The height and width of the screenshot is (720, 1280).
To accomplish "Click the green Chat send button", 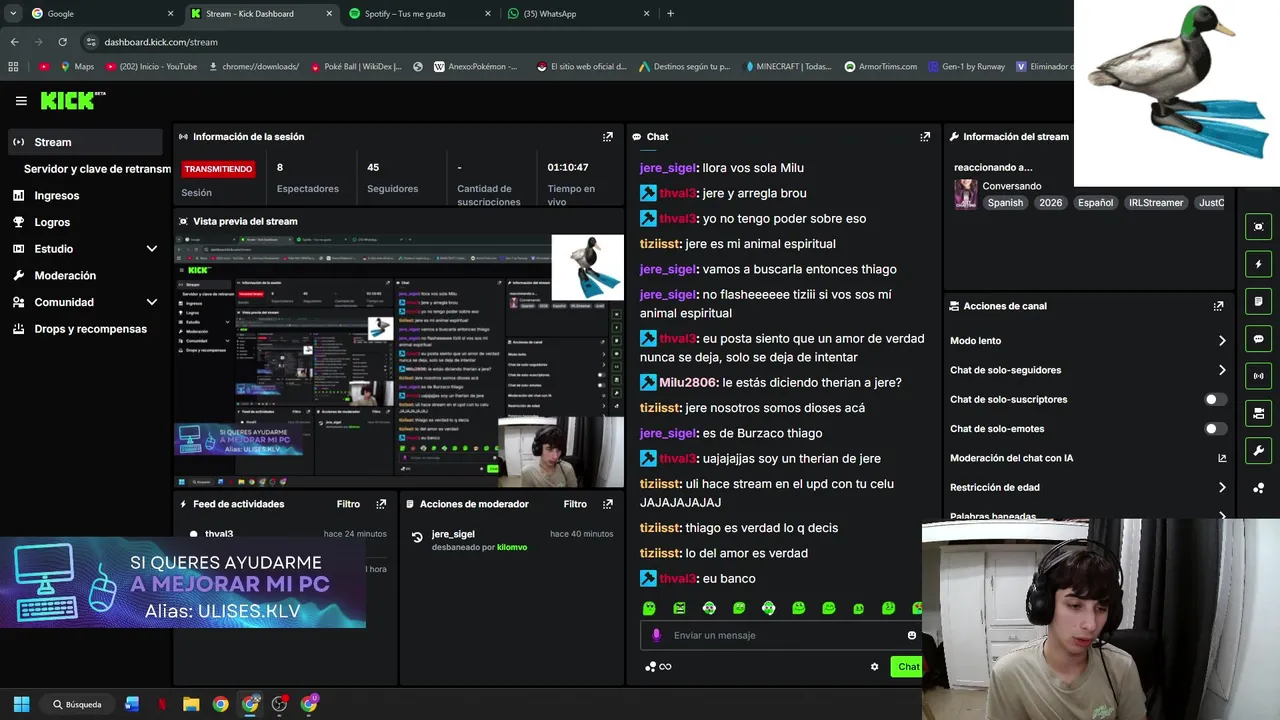I will [x=907, y=667].
